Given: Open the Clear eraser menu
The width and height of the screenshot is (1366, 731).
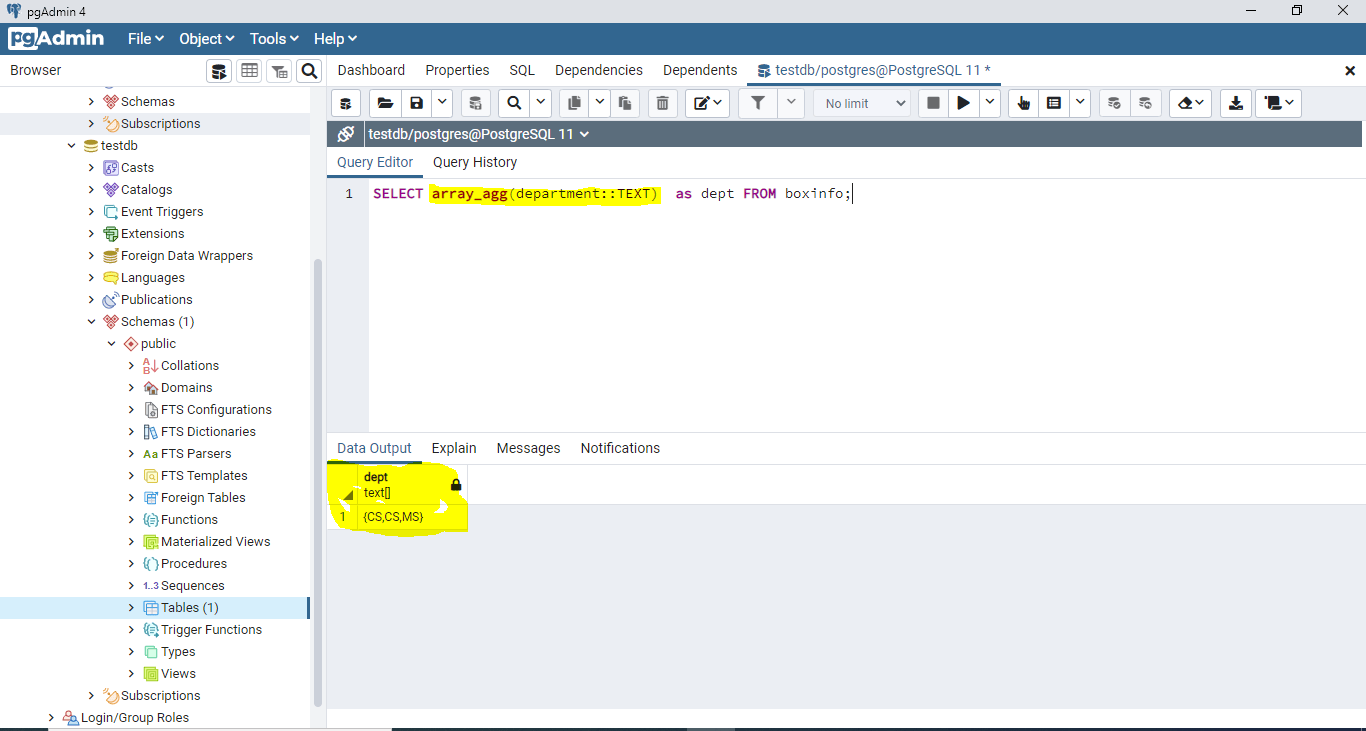Looking at the screenshot, I should pos(1190,103).
